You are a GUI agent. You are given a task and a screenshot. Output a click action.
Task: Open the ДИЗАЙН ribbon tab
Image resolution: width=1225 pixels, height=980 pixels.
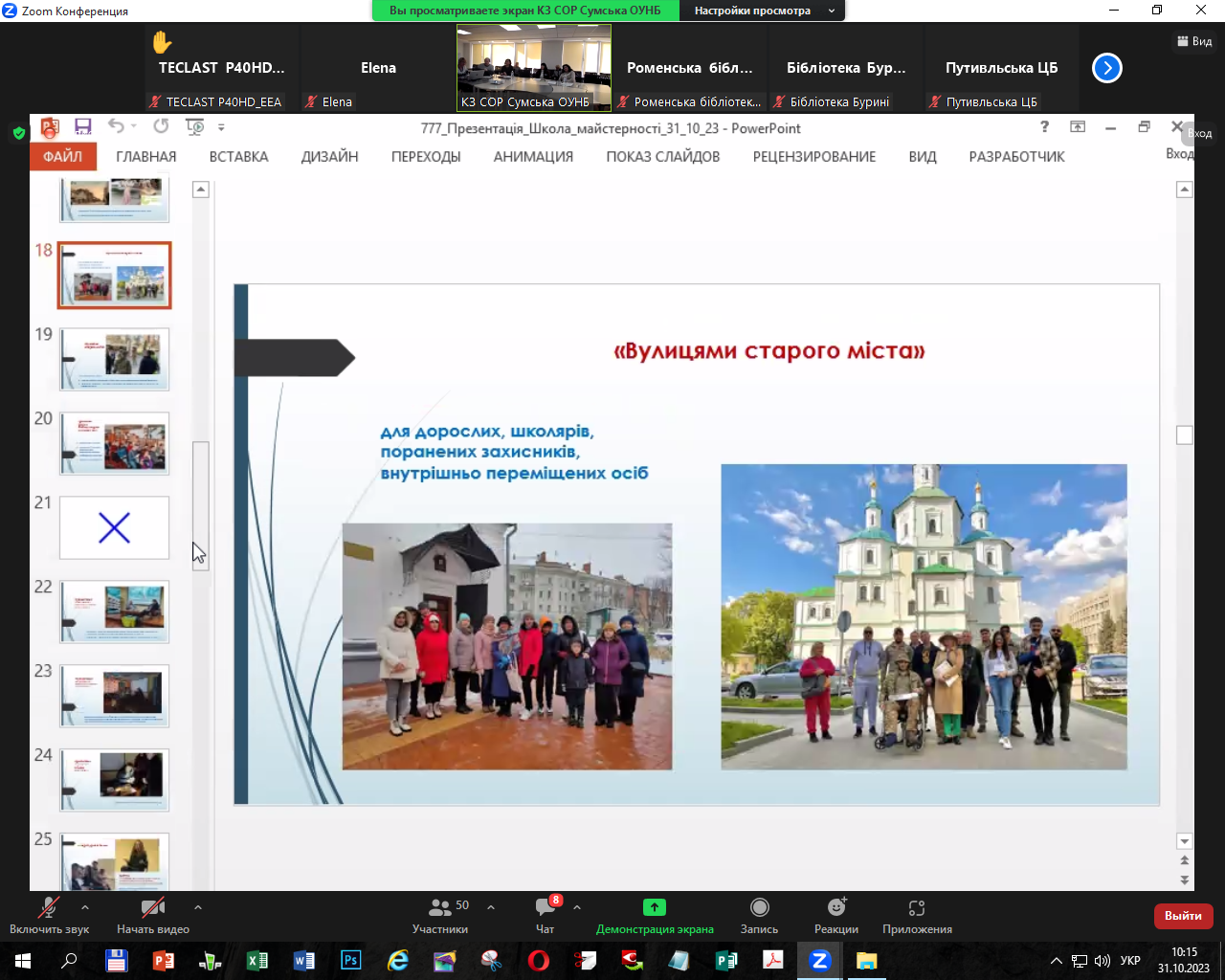pos(329,157)
